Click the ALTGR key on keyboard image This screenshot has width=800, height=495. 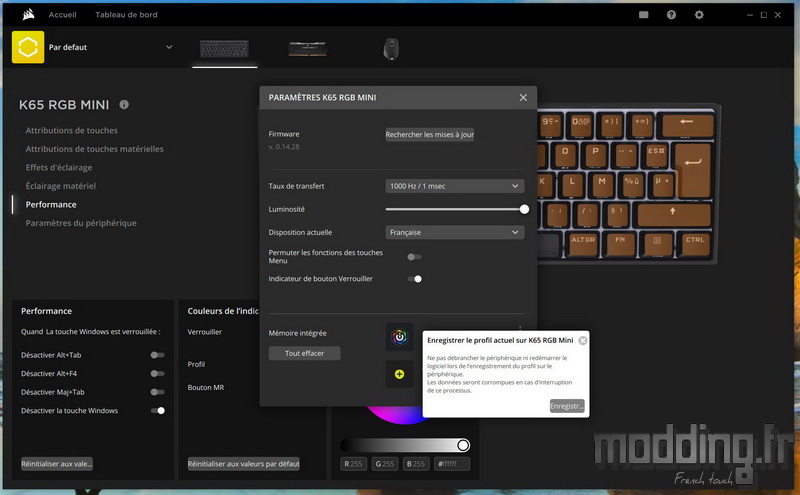[583, 243]
